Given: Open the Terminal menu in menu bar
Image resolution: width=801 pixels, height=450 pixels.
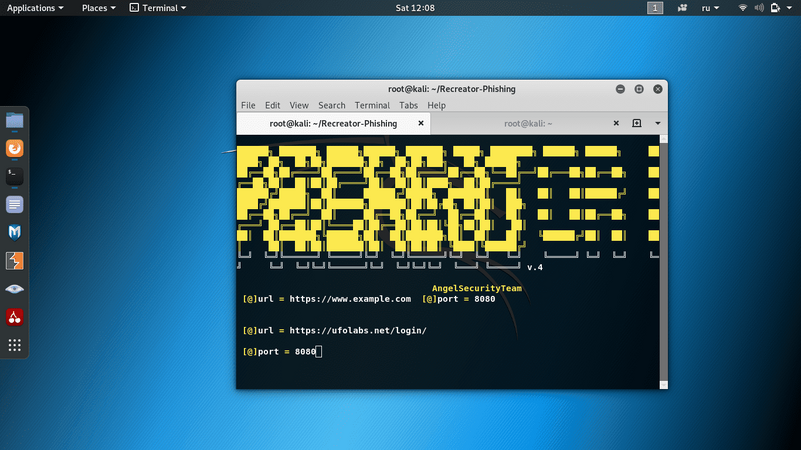Looking at the screenshot, I should (x=372, y=105).
